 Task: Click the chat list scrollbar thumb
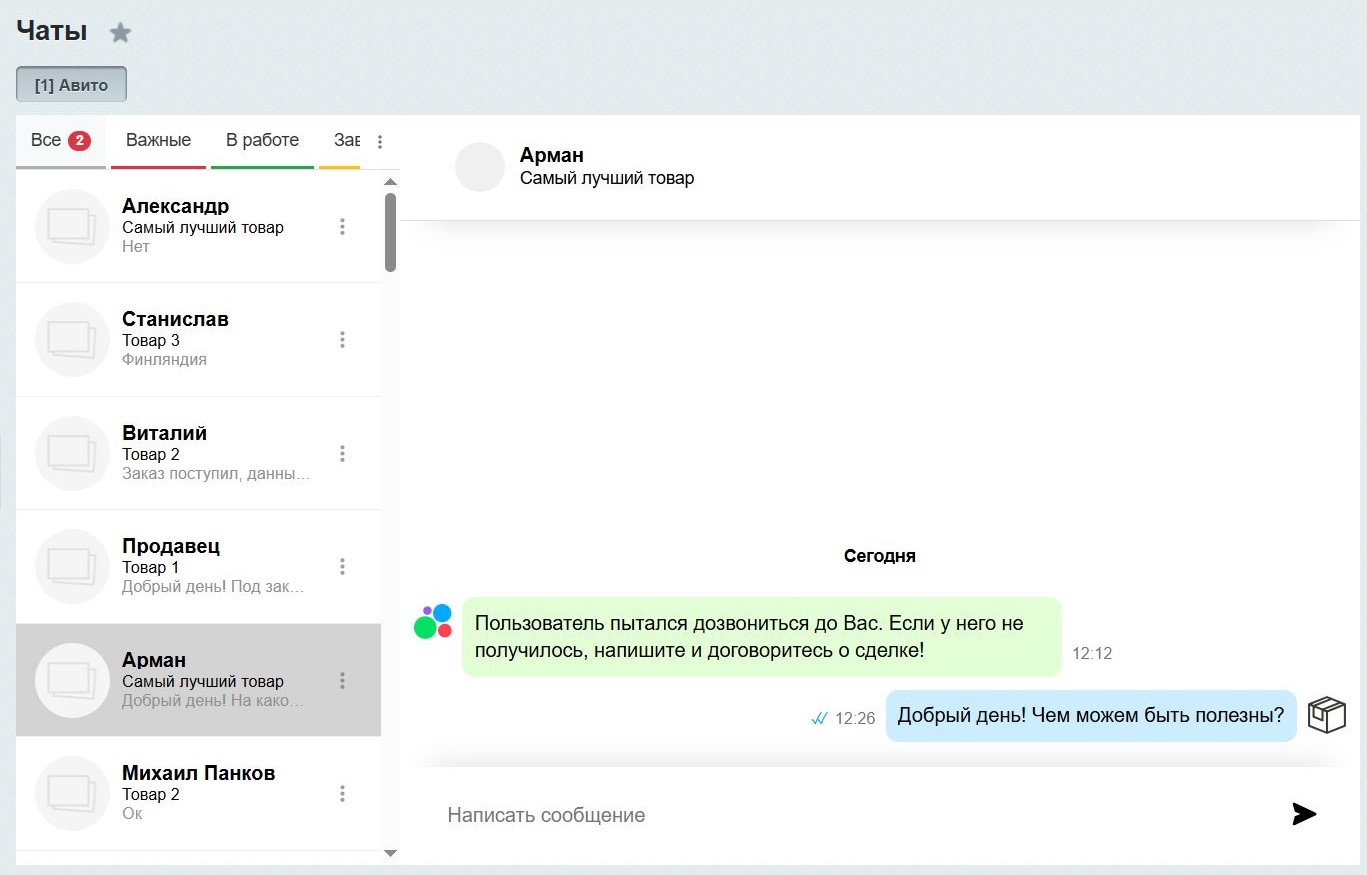391,232
